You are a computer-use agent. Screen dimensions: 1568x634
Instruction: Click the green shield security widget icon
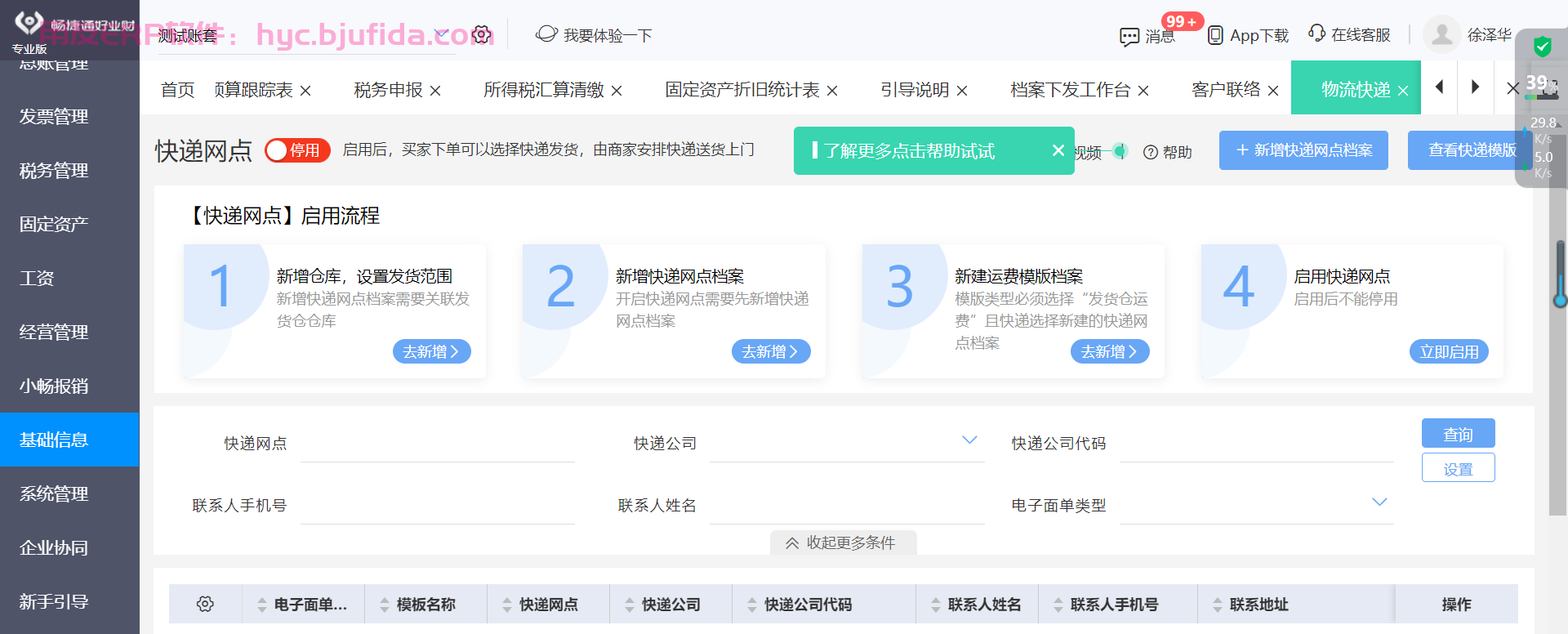[x=1542, y=47]
